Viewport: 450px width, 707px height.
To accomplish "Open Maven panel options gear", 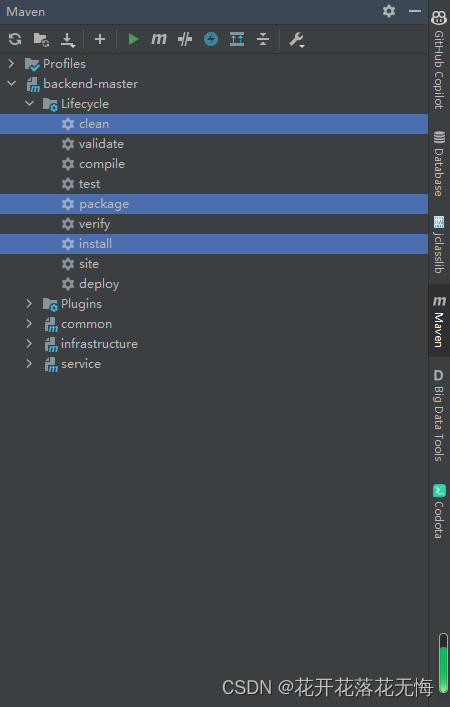I will pos(389,11).
